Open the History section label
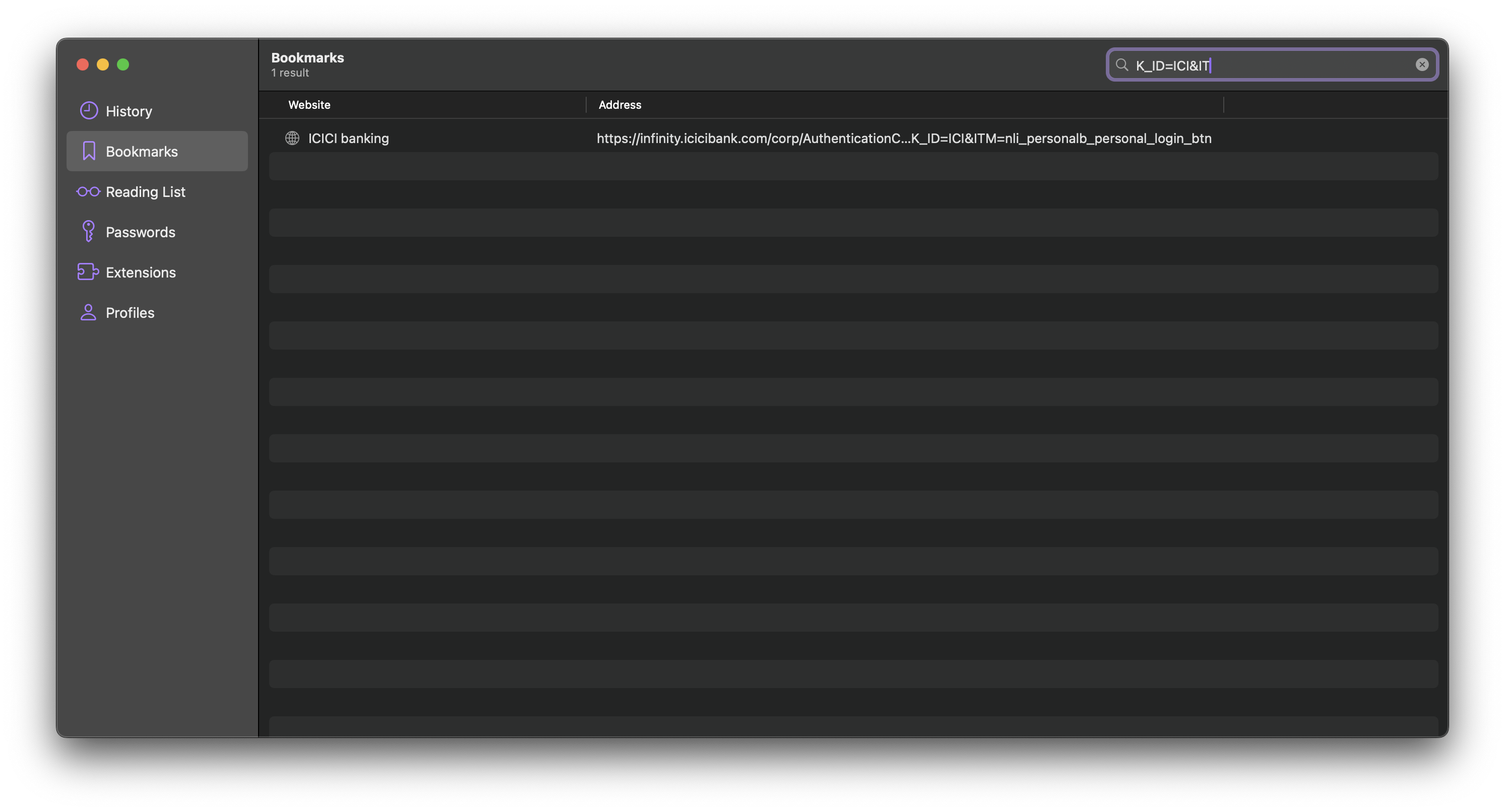This screenshot has width=1505, height=812. tap(129, 111)
